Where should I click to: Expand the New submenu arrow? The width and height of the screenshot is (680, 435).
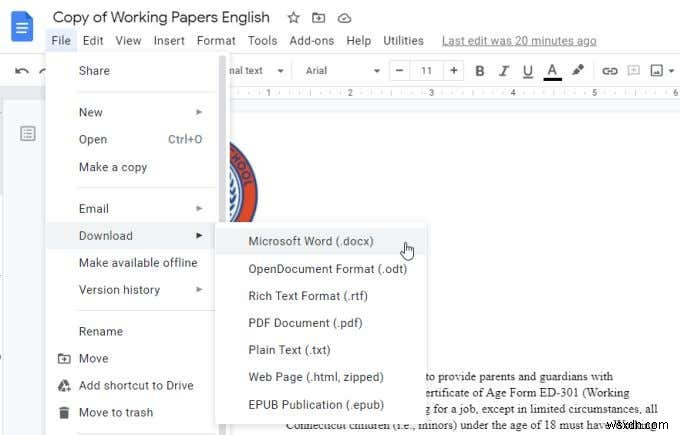pos(199,112)
